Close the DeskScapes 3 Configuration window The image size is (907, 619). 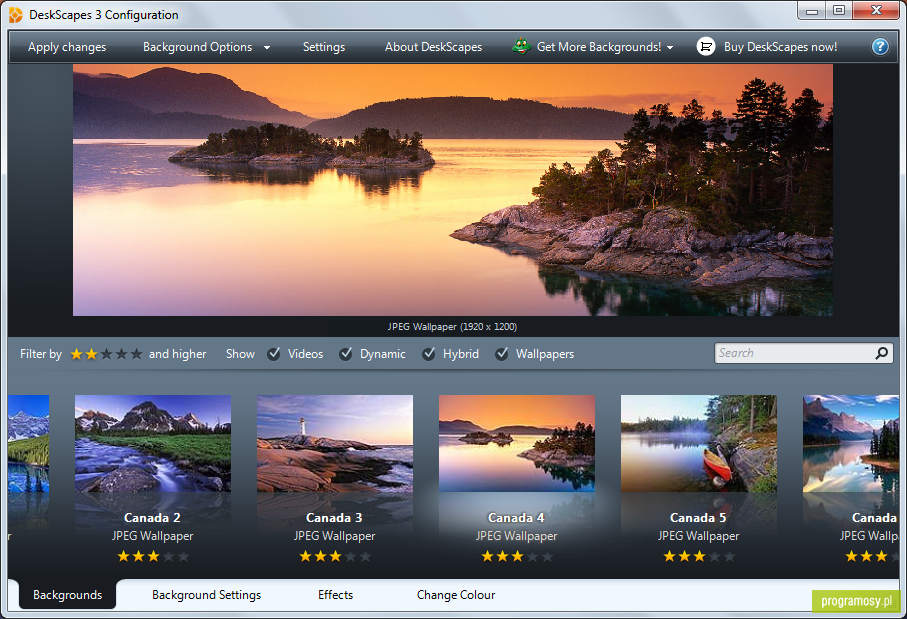876,10
